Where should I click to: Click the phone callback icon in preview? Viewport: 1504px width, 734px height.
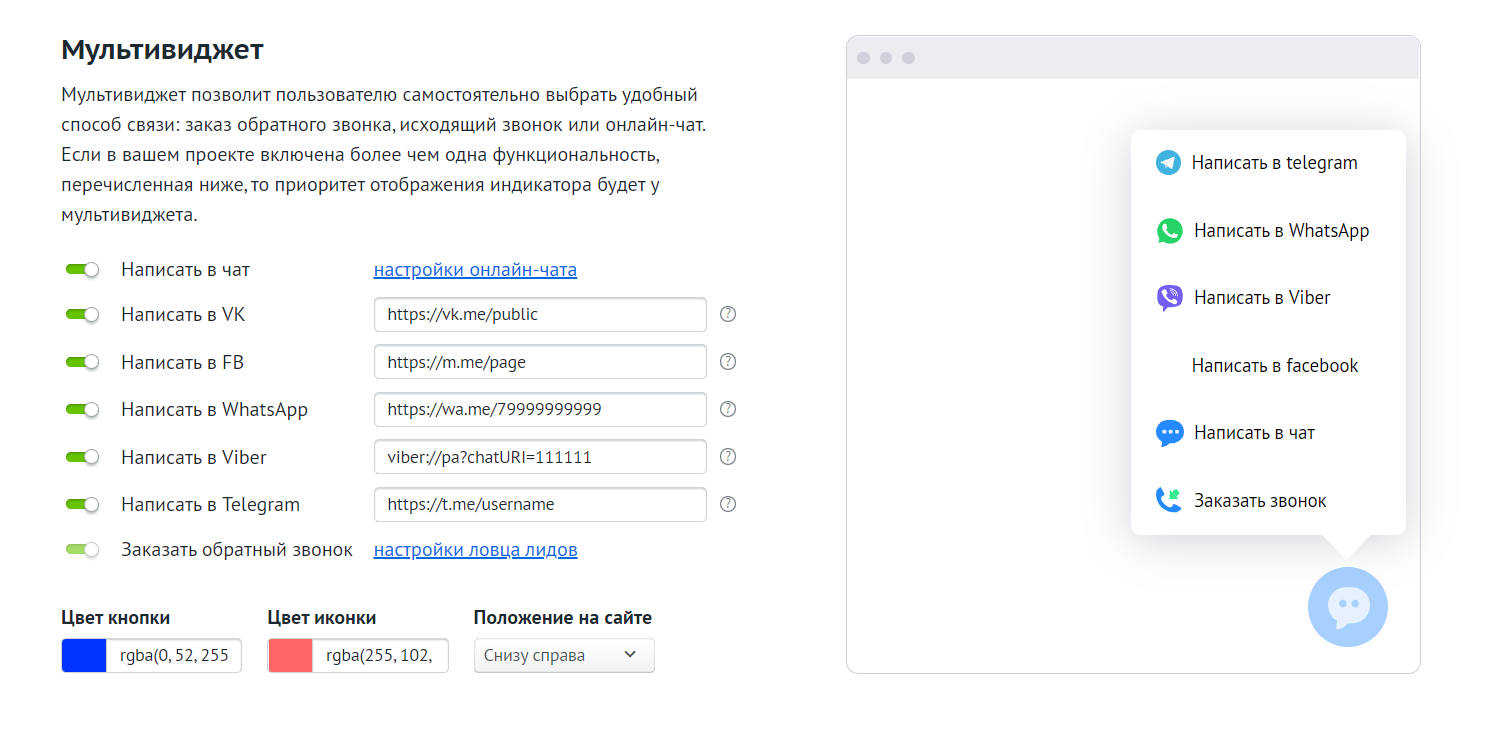(x=1168, y=500)
